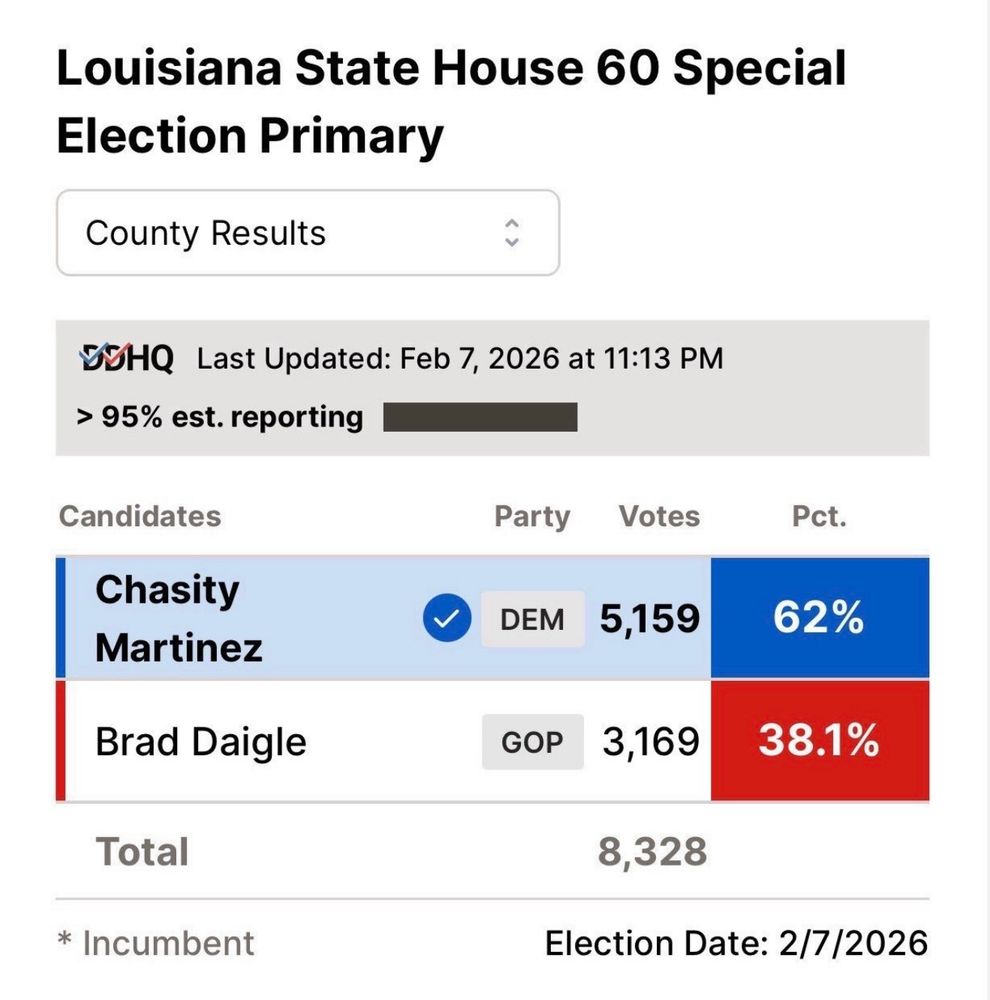Click the 5,159 vote count
Image resolution: width=990 pixels, height=1000 pixels.
click(x=650, y=620)
